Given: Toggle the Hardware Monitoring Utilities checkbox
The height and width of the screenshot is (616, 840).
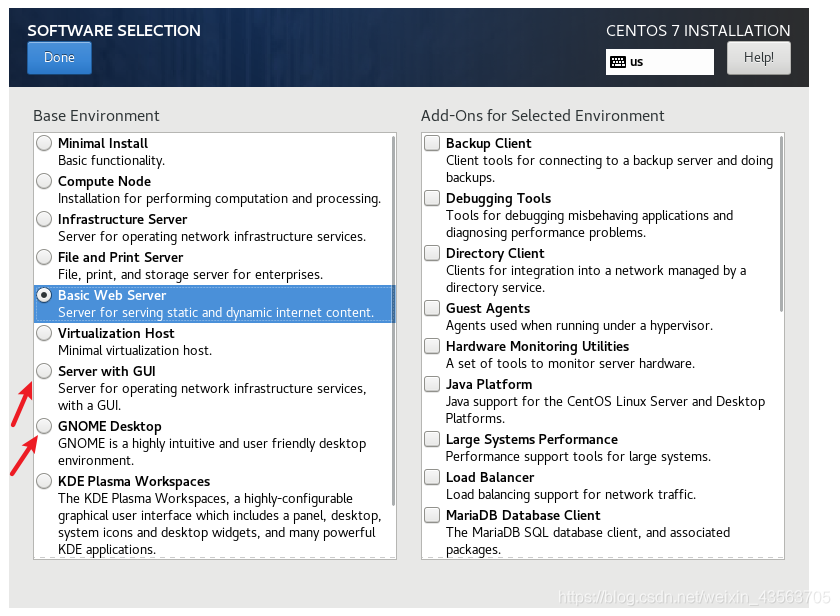Looking at the screenshot, I should [432, 346].
